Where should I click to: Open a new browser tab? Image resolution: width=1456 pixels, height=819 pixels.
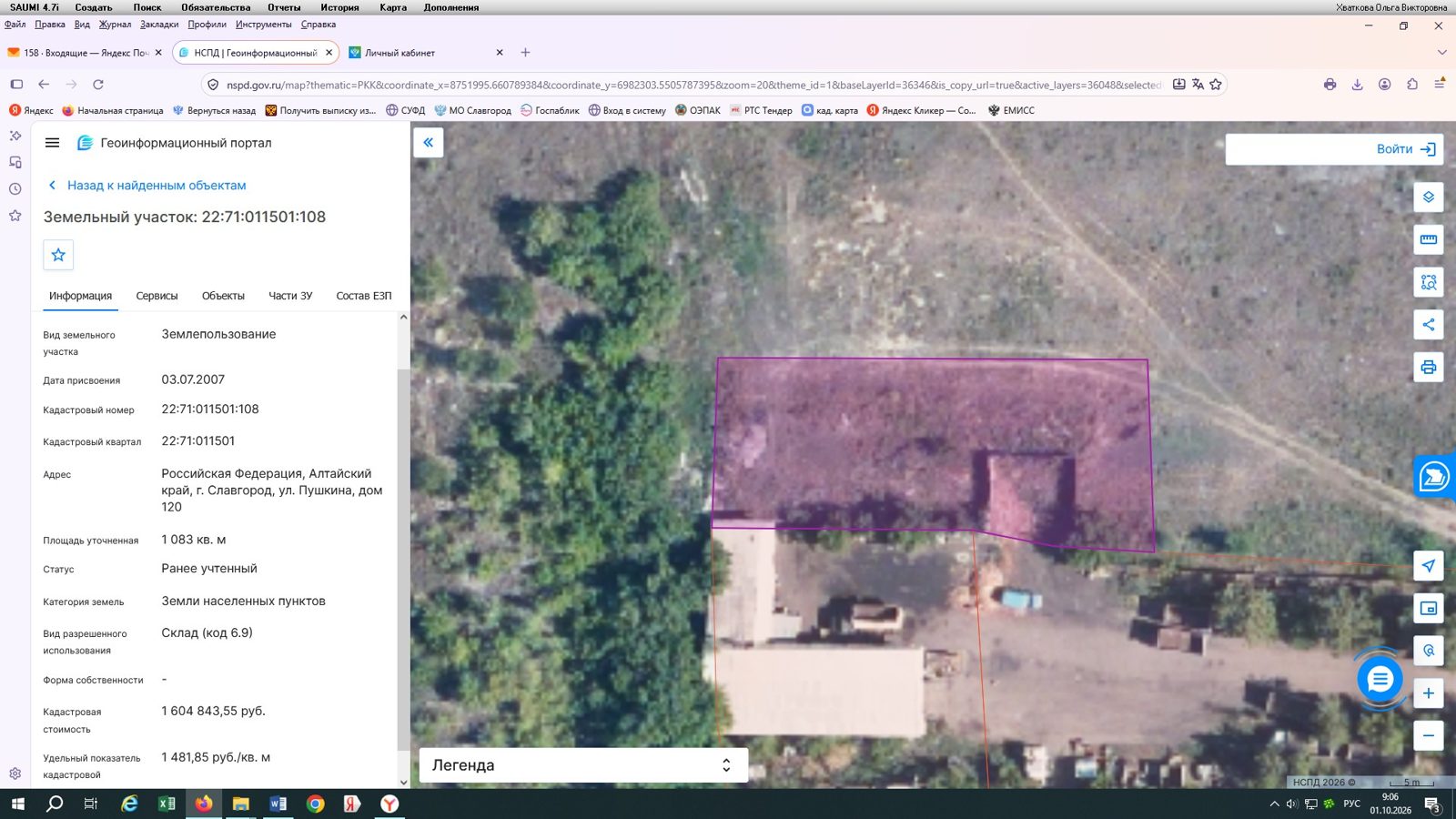[x=525, y=53]
